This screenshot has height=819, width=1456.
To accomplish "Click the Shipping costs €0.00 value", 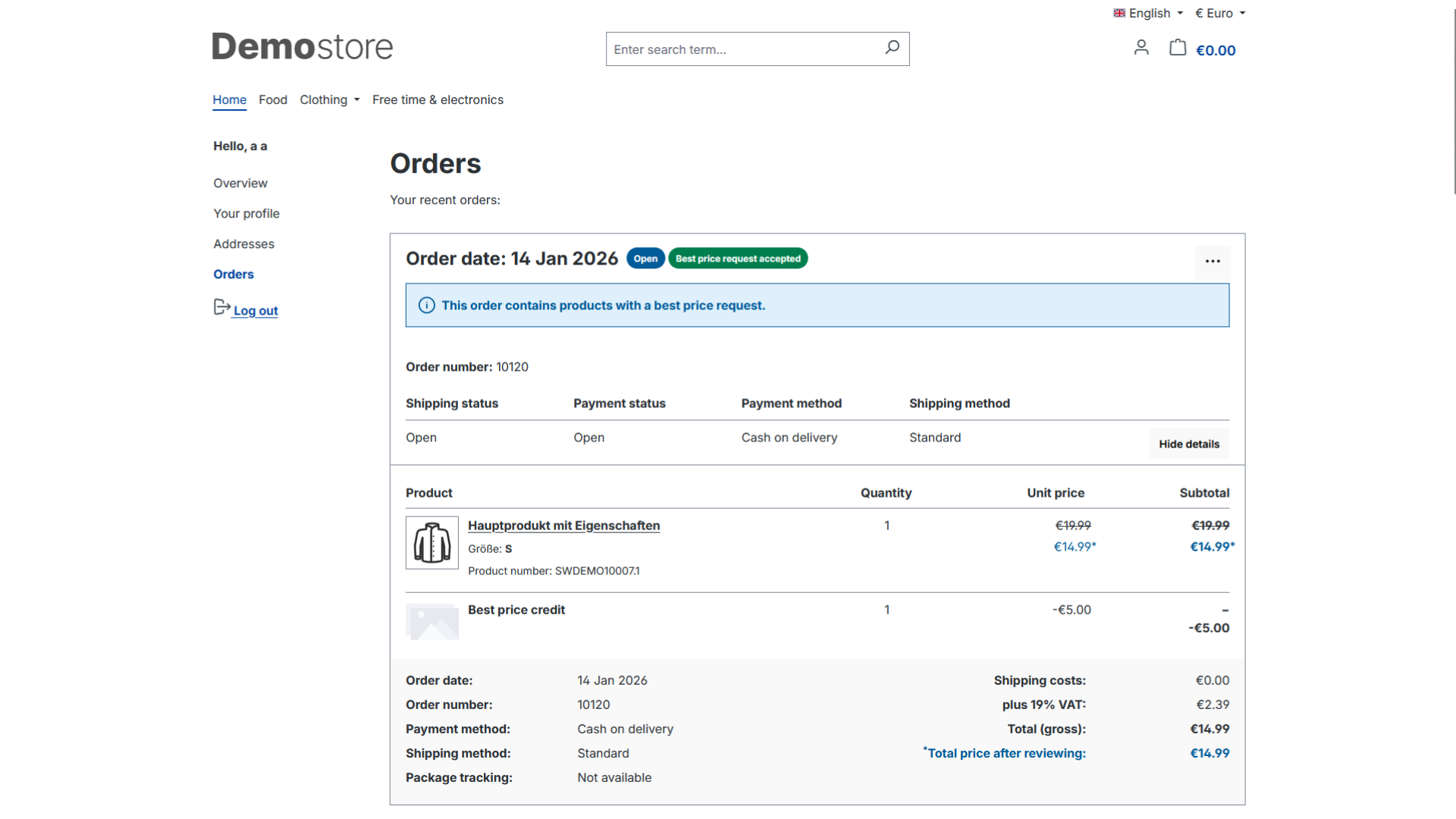I will [1213, 680].
